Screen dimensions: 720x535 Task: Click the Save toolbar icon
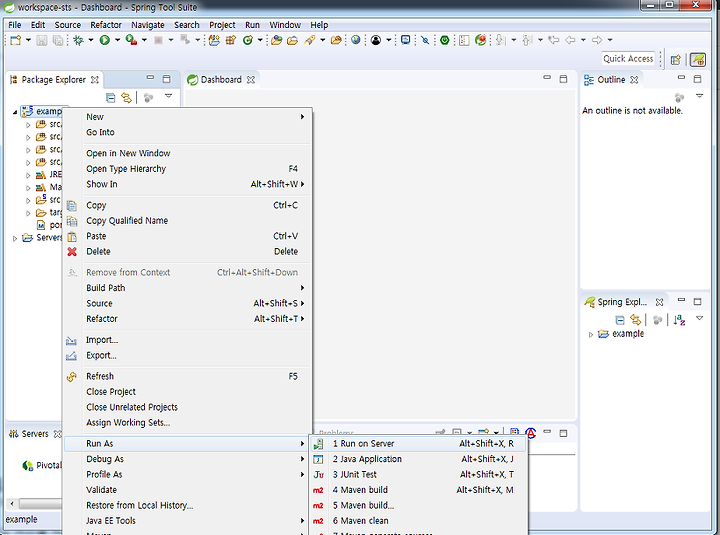[41, 40]
